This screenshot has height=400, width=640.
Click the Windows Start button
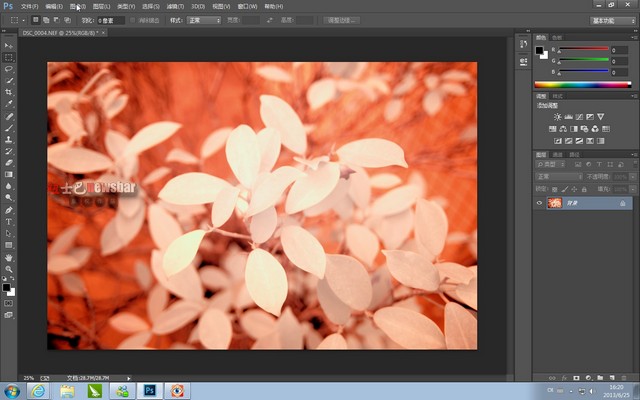coord(11,390)
